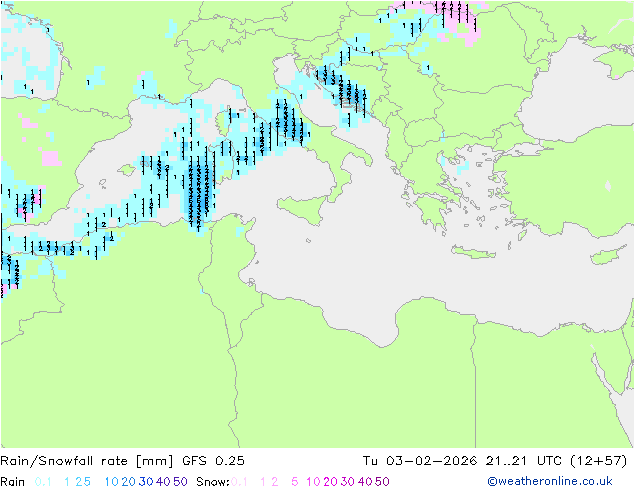Click the "Snow:" legend label
Screen dimensions: 634x490
point(213,482)
